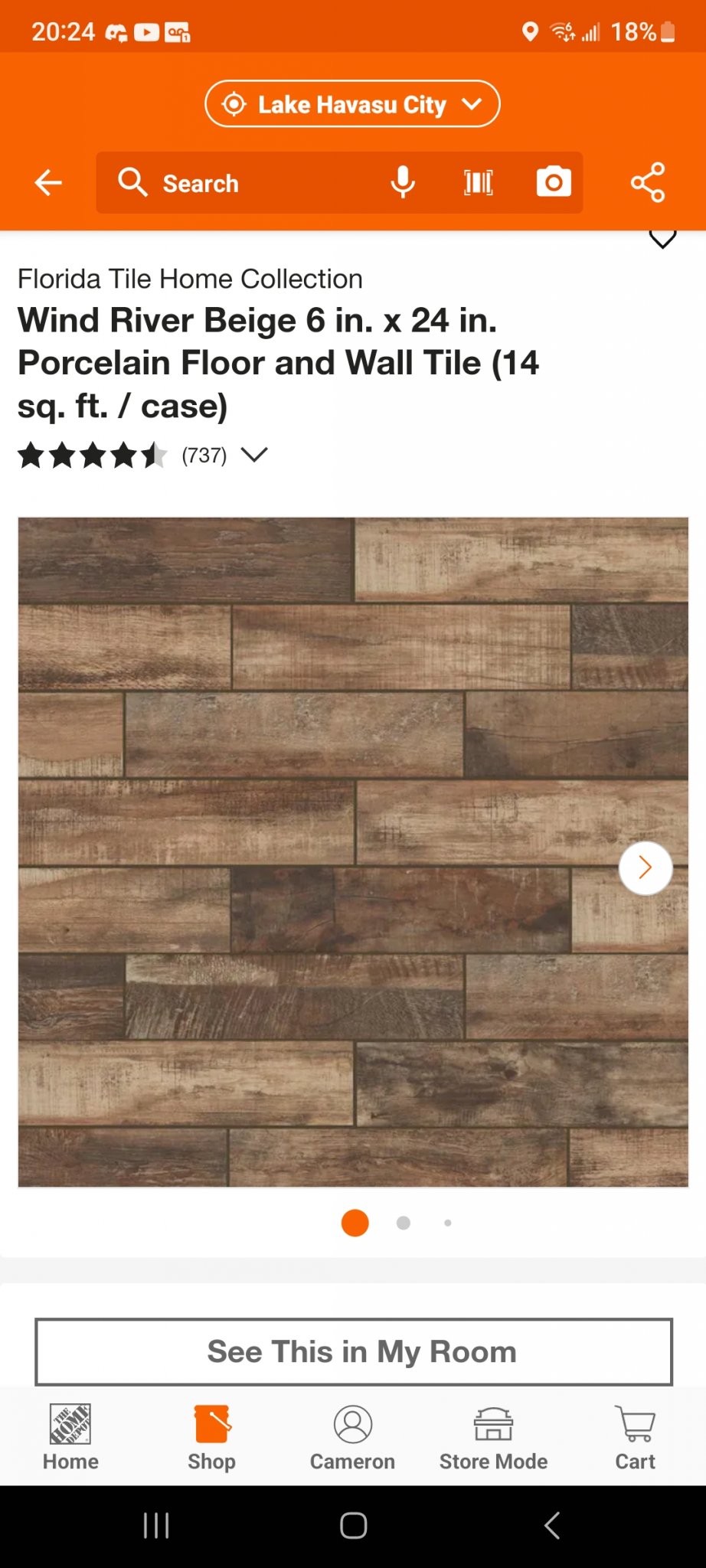706x1568 pixels.
Task: Open the Cart tab
Action: click(x=635, y=1438)
